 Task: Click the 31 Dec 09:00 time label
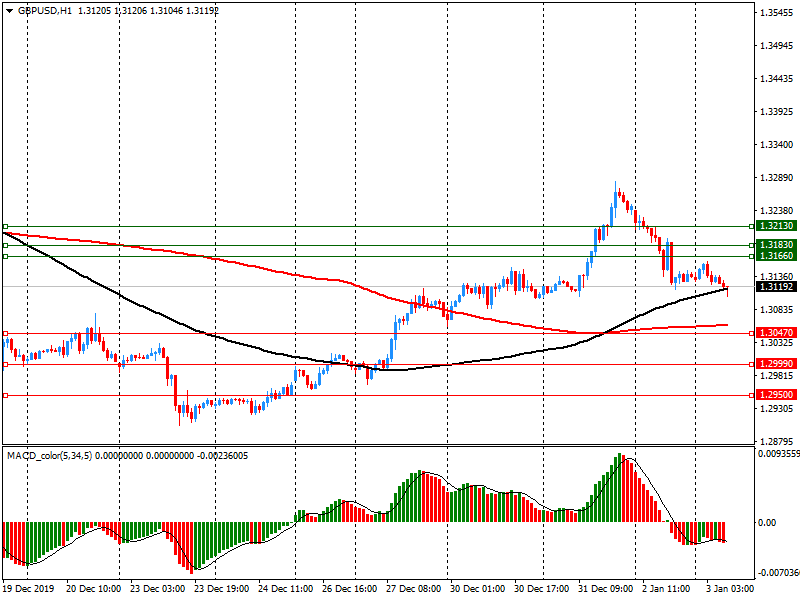coord(606,589)
